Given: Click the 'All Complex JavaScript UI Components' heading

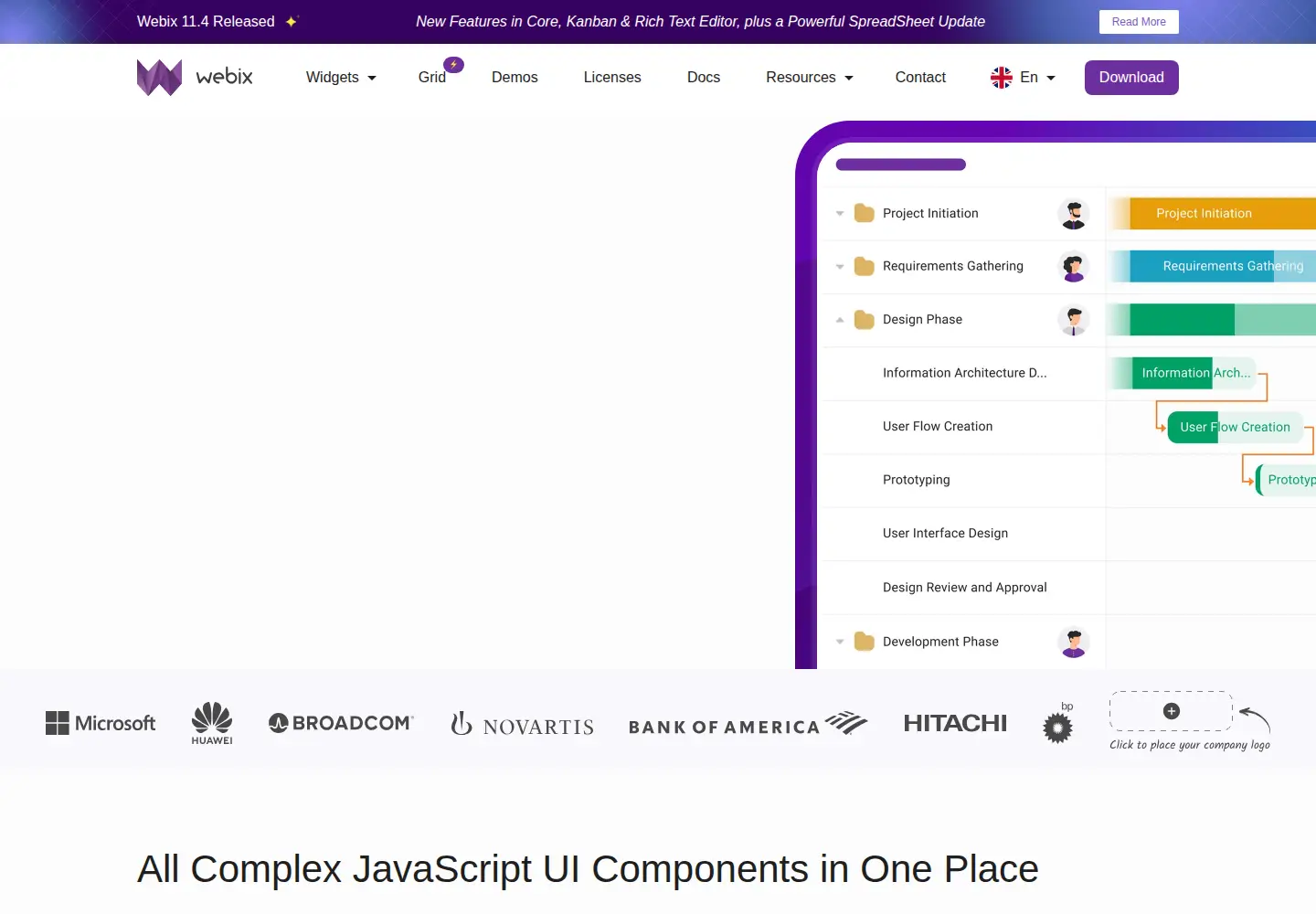Looking at the screenshot, I should click(x=588, y=869).
